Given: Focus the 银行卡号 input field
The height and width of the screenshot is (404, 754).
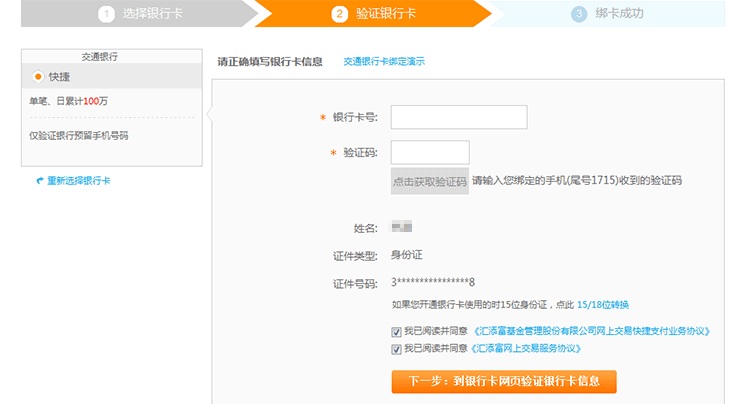Looking at the screenshot, I should [x=458, y=117].
